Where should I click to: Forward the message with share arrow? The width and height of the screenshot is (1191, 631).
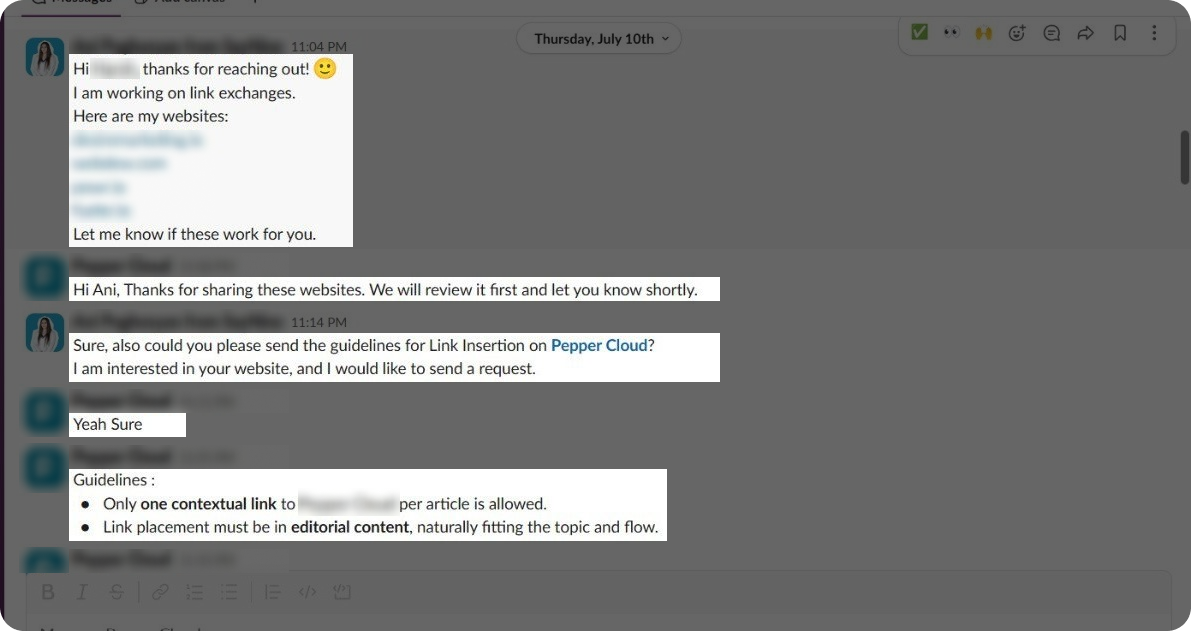(x=1085, y=33)
